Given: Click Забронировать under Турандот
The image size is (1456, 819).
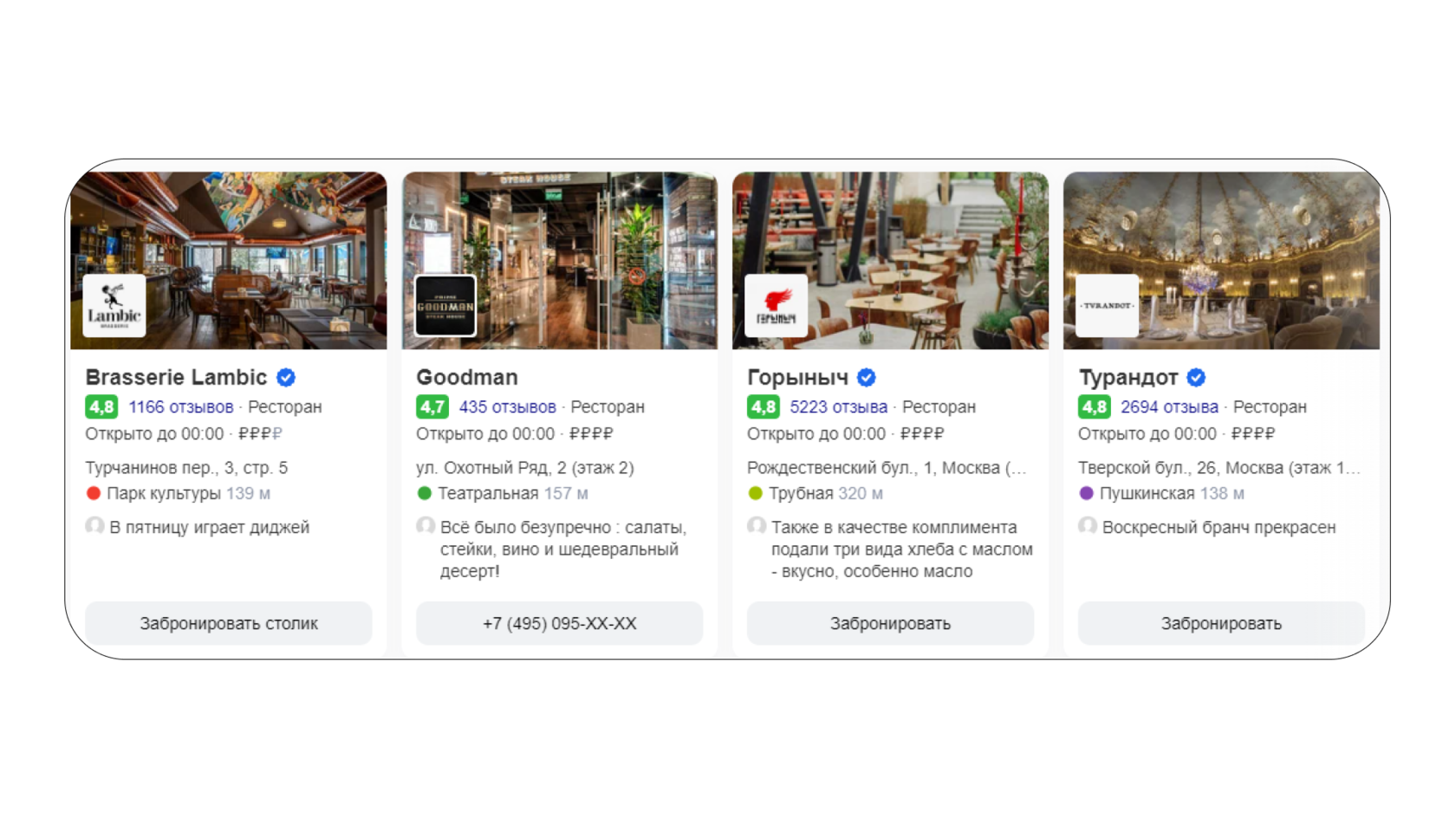Looking at the screenshot, I should click(1222, 623).
